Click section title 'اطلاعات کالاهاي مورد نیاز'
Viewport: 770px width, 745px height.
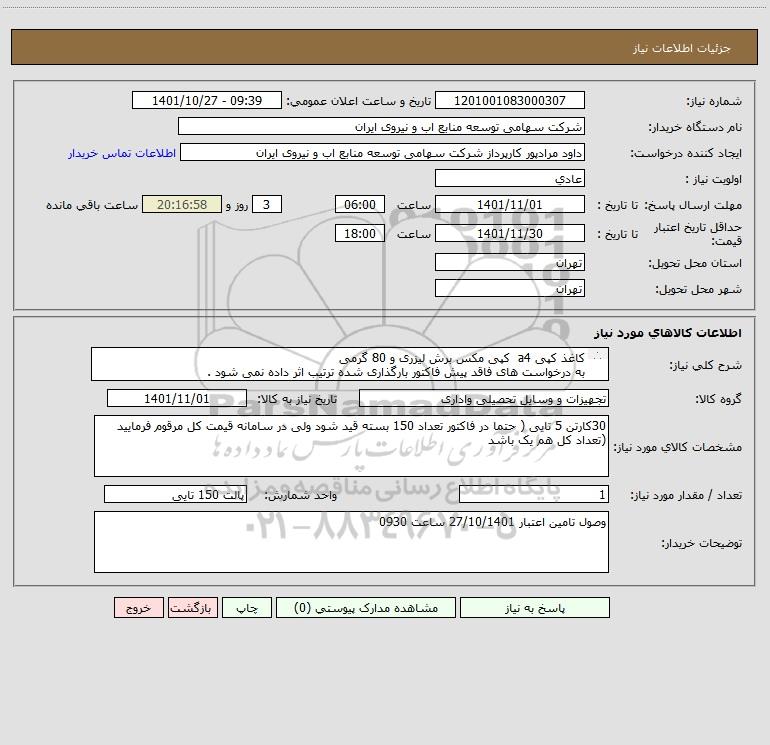(668, 332)
